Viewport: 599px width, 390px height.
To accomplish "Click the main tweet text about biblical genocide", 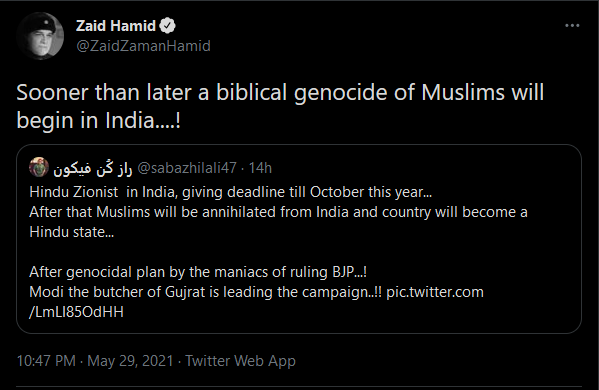I will click(x=280, y=107).
